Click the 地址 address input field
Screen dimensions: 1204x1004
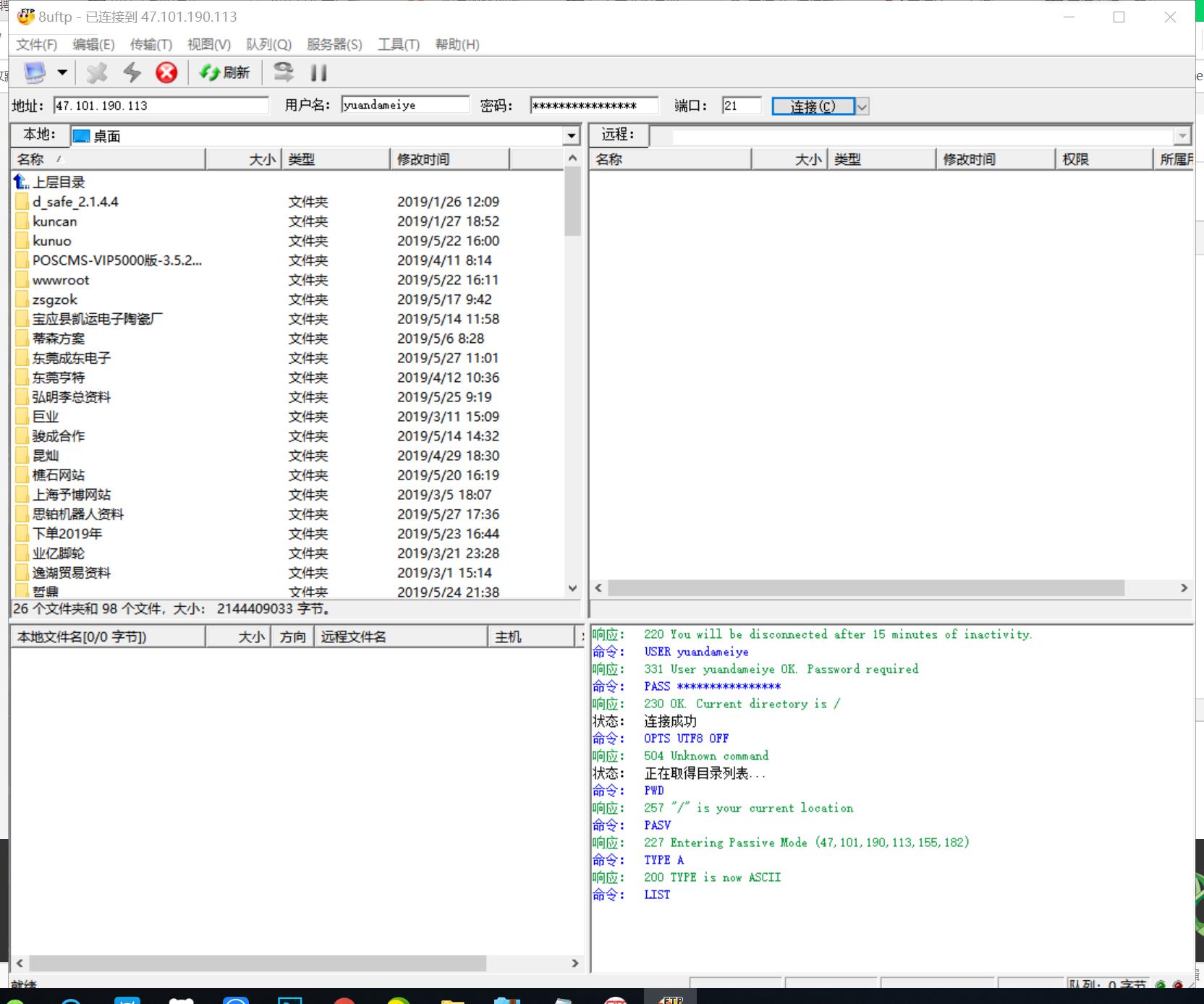coord(161,106)
